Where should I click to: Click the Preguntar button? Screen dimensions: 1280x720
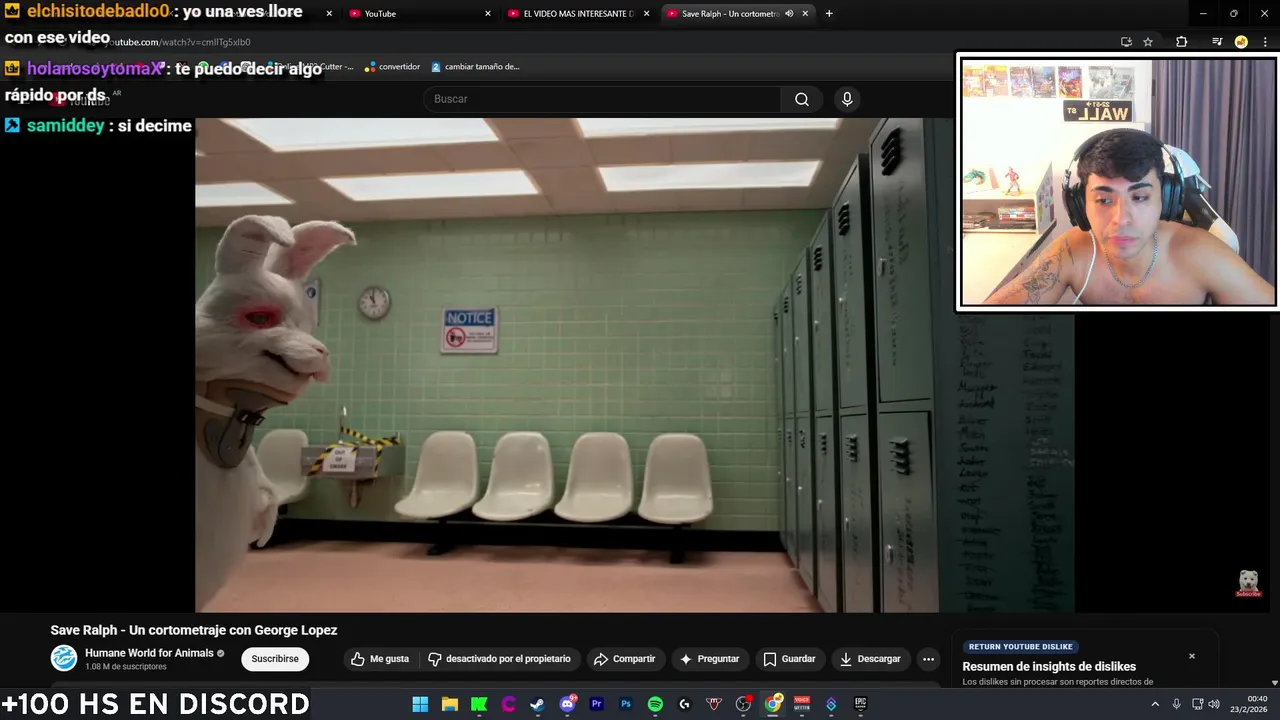709,659
